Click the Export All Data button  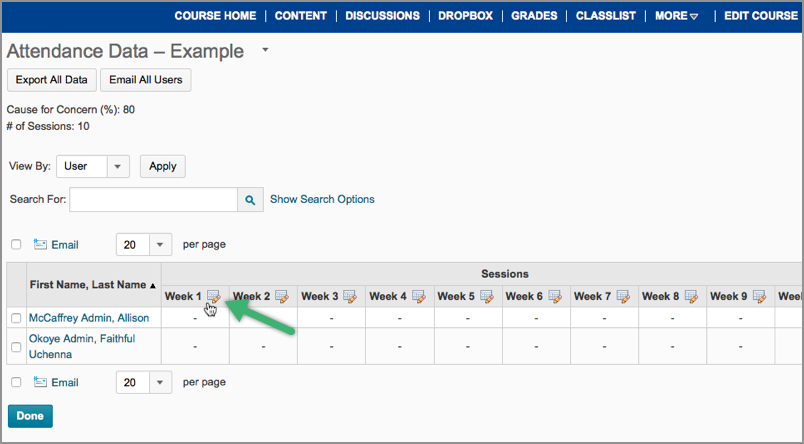(x=51, y=80)
